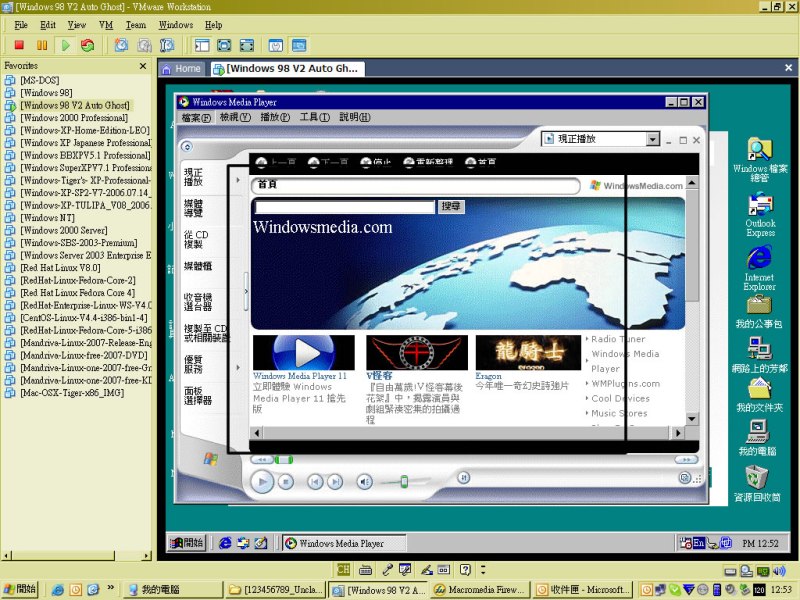Open the Team menu
The height and width of the screenshot is (600, 800).
tap(136, 25)
